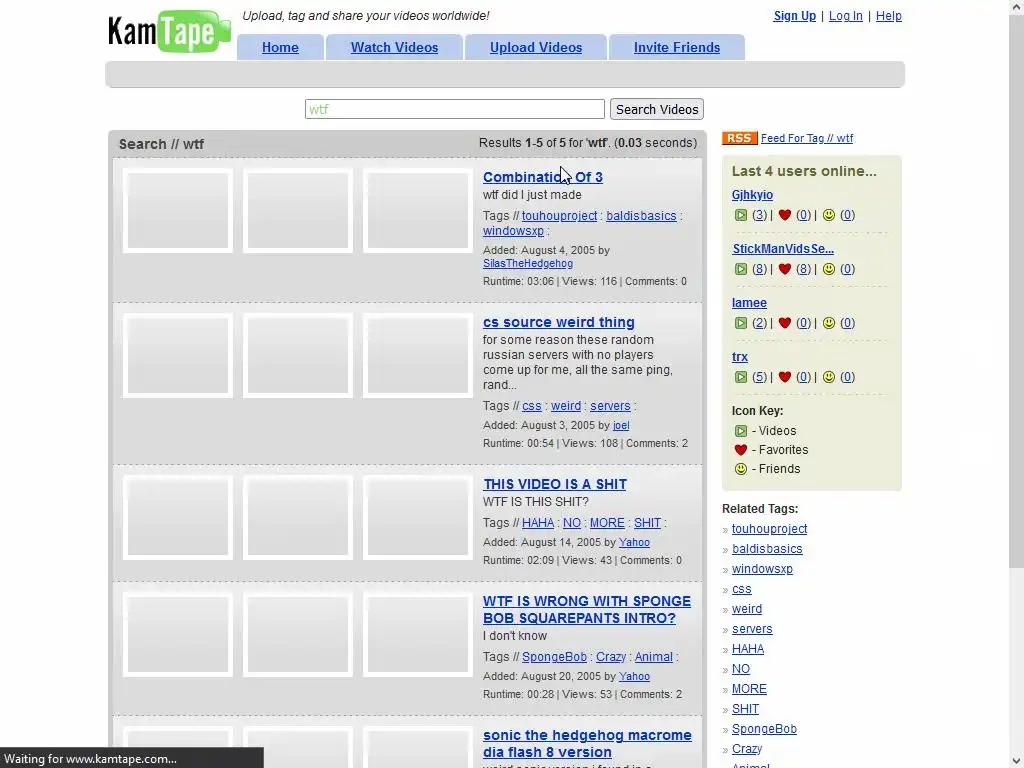The width and height of the screenshot is (1024, 768).
Task: Open Yahoo uploader link dated August 14
Action: (634, 543)
